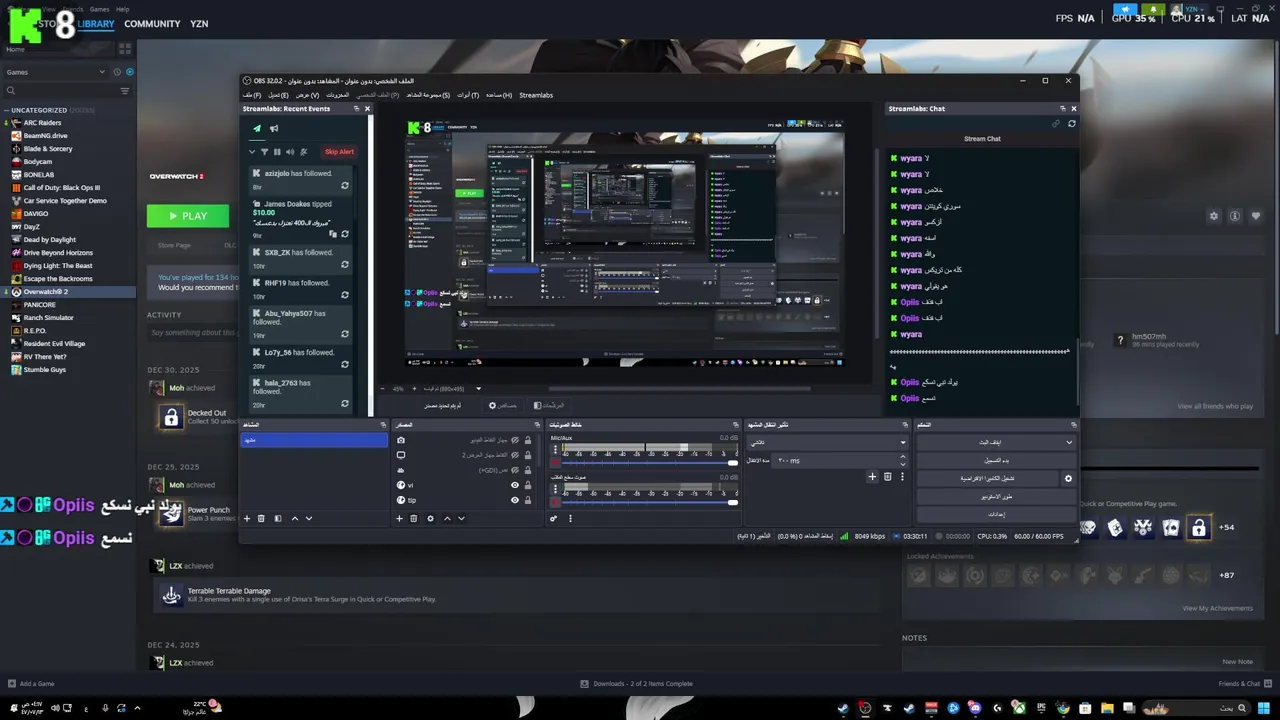Collapse UNCATEGORIZED section in Steam library

(6, 110)
